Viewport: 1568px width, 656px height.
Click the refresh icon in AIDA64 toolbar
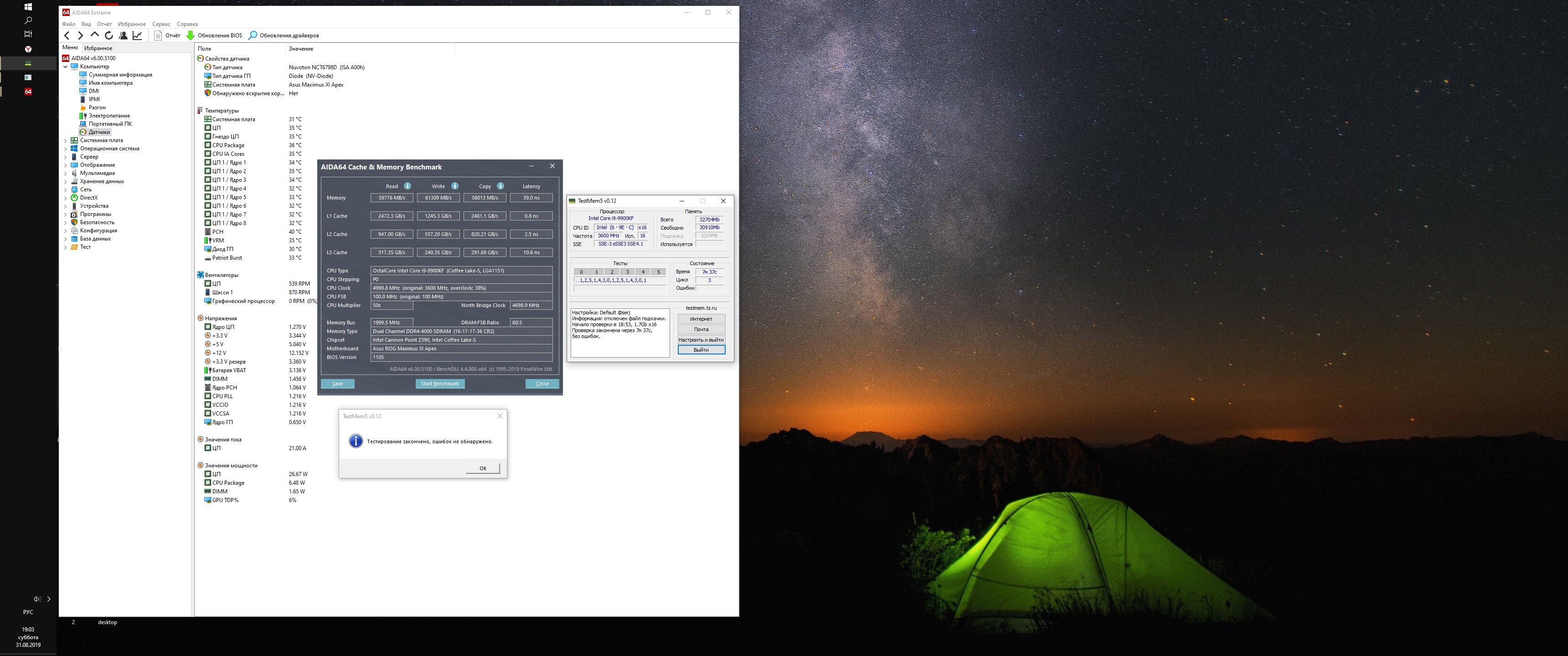(109, 35)
